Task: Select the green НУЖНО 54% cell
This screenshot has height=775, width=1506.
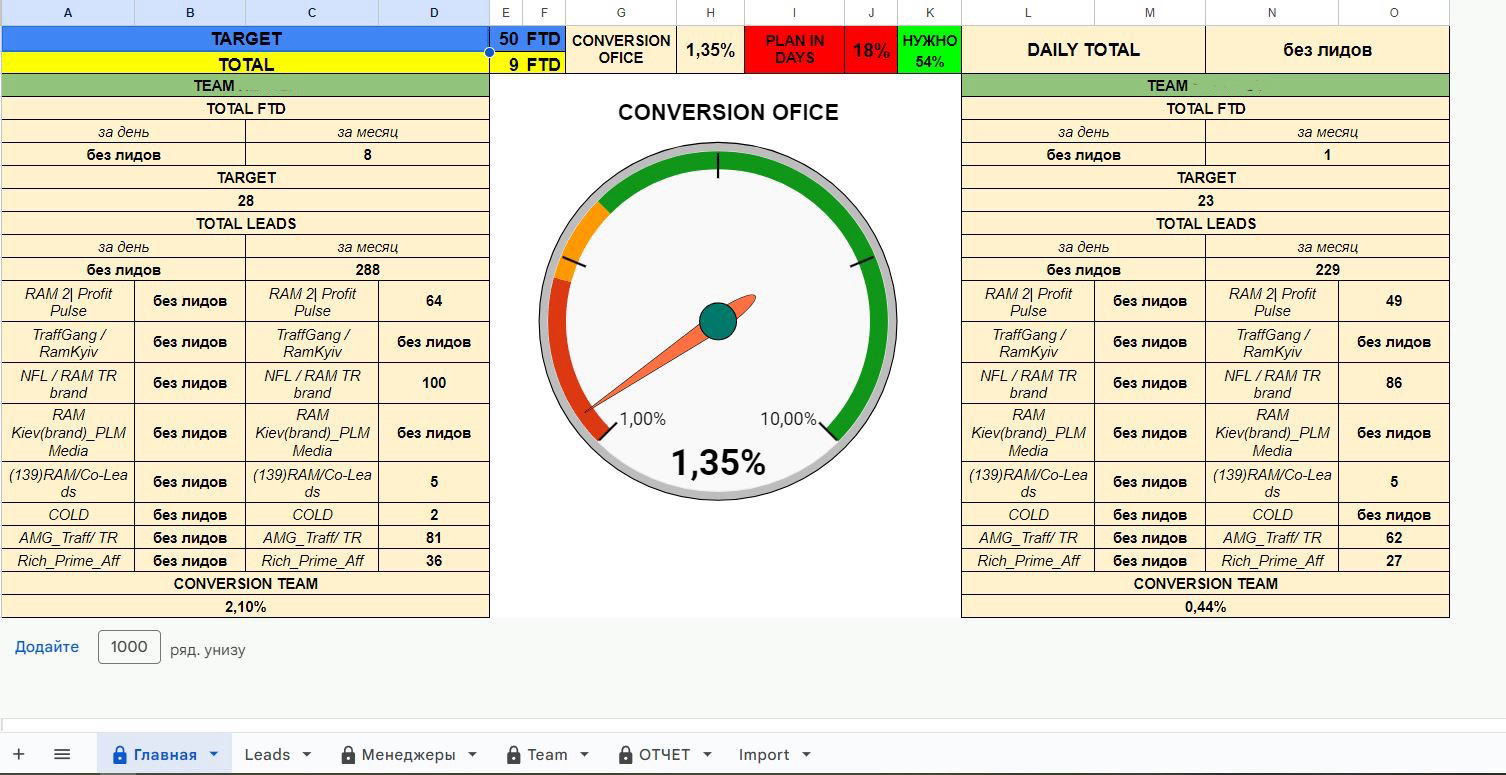Action: [x=930, y=50]
